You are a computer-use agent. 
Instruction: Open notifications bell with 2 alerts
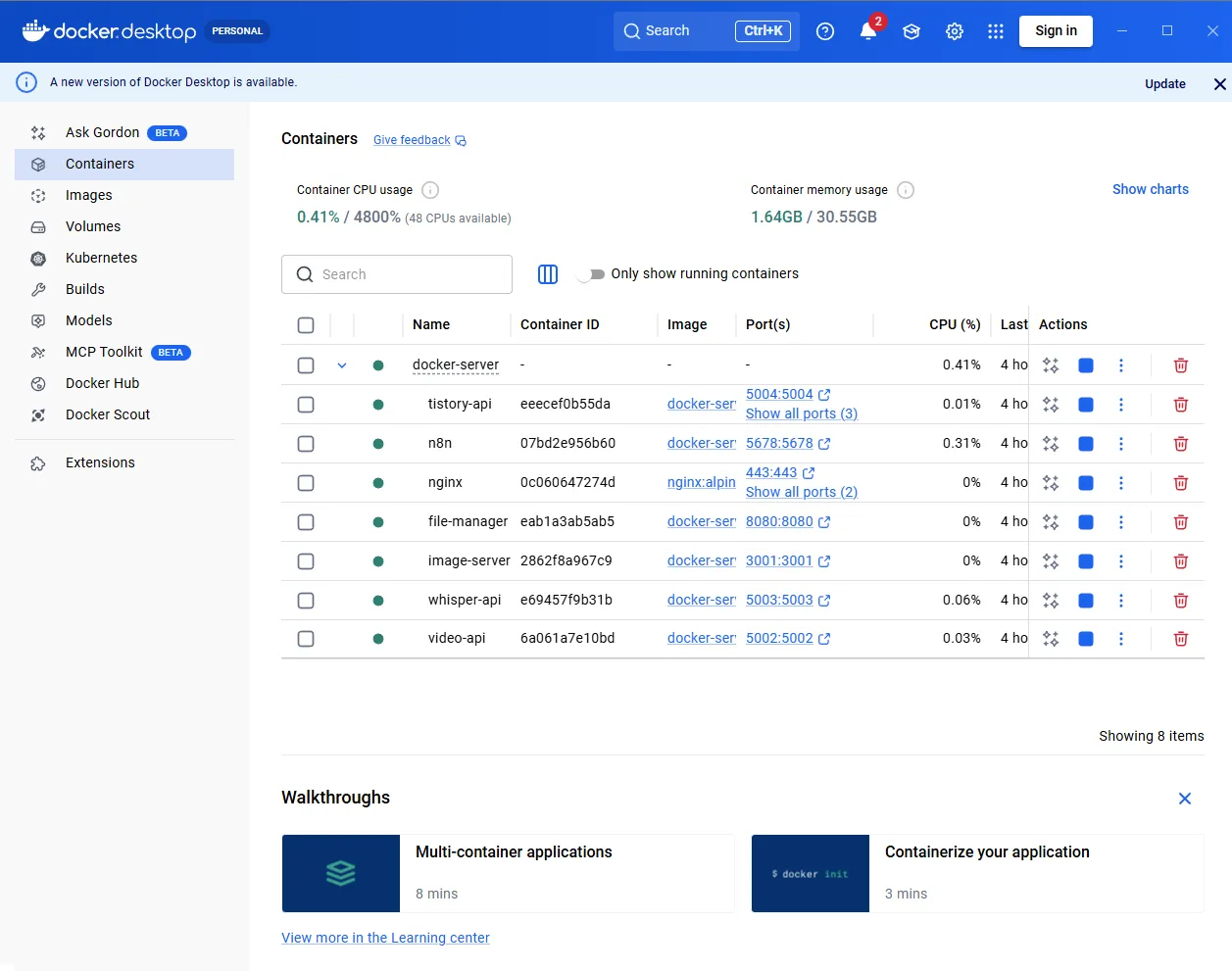[868, 31]
